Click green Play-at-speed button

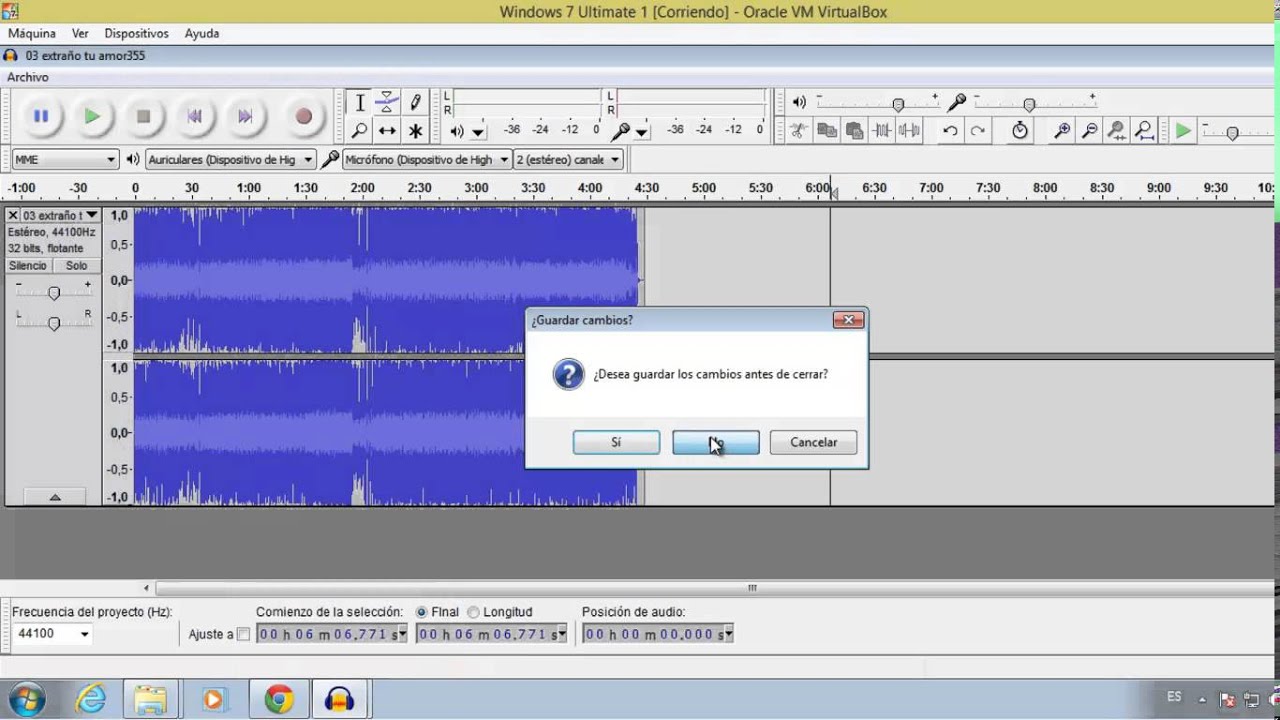[x=1183, y=130]
